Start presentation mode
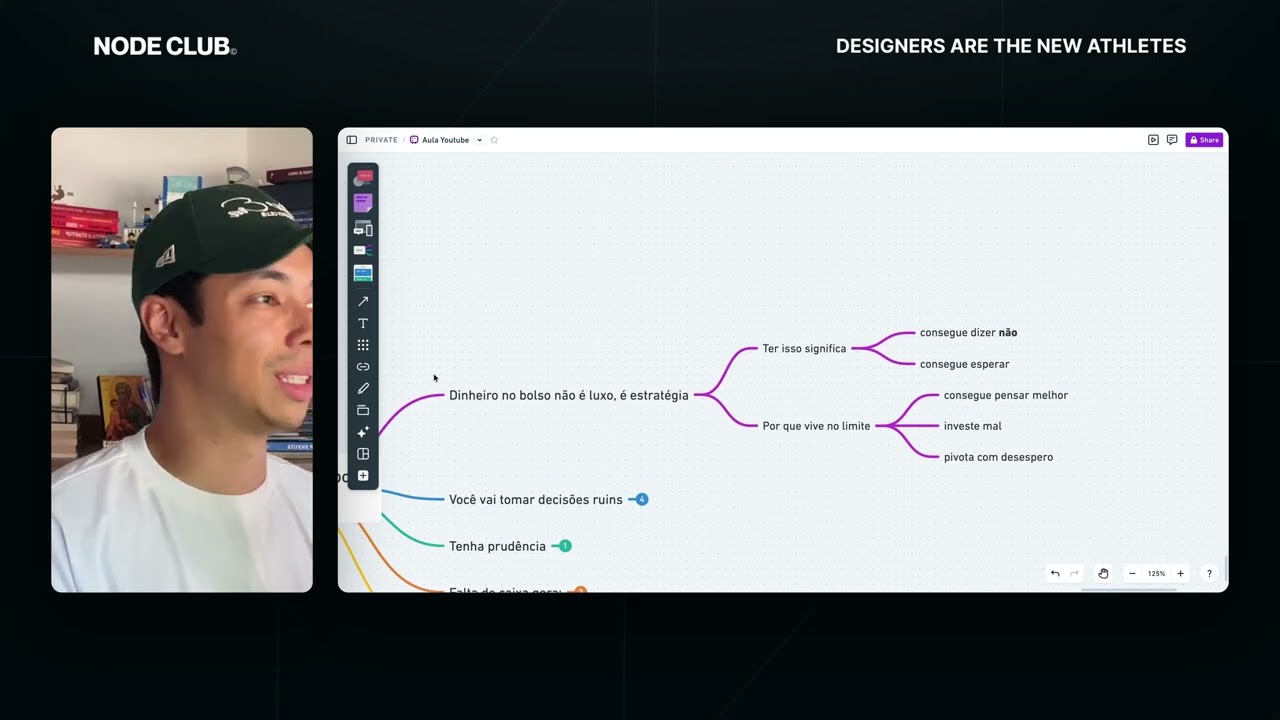1280x720 pixels. 1153,140
